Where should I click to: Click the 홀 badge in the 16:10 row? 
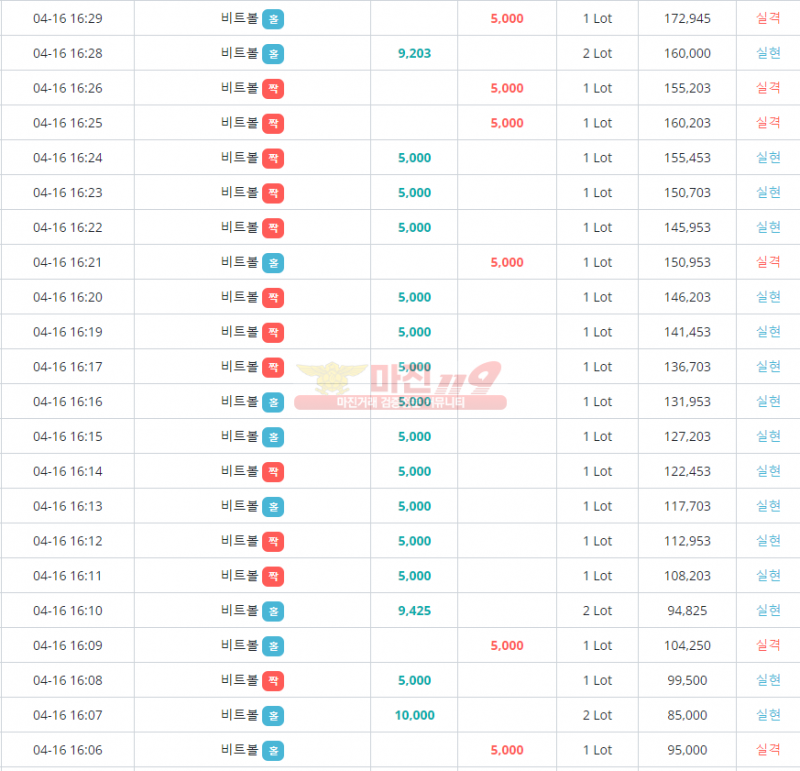click(x=273, y=611)
